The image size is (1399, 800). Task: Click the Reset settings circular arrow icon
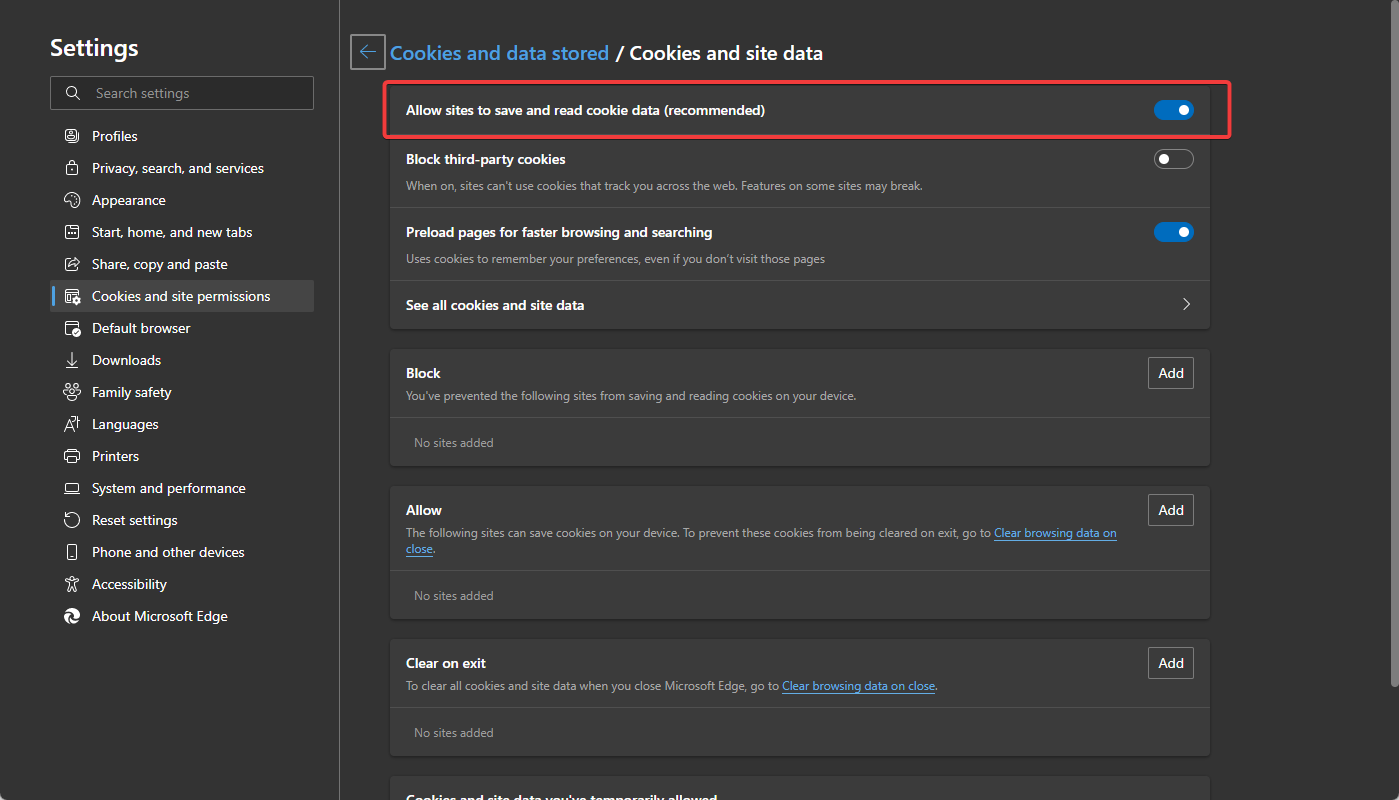(x=72, y=520)
